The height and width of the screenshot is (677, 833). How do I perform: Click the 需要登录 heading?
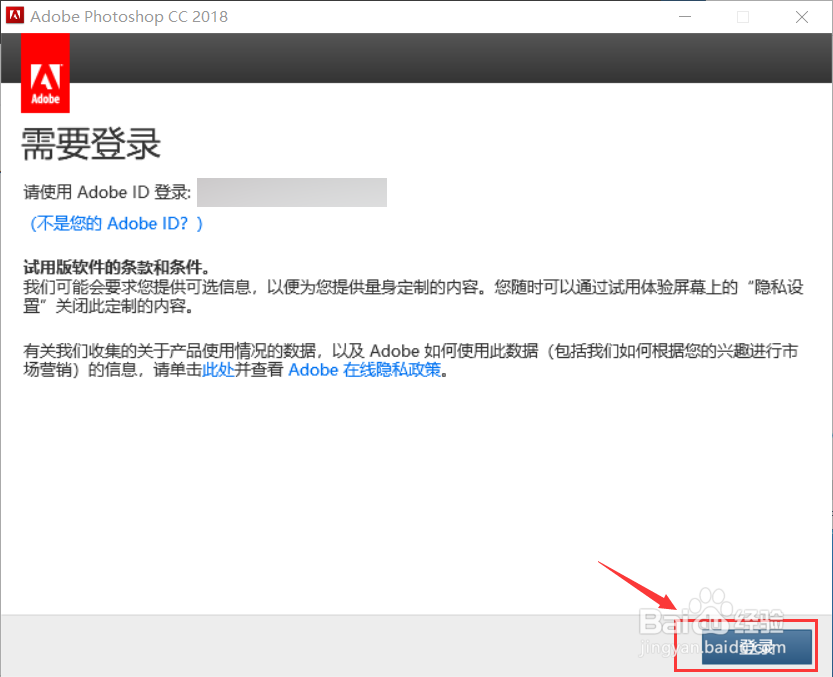[91, 144]
